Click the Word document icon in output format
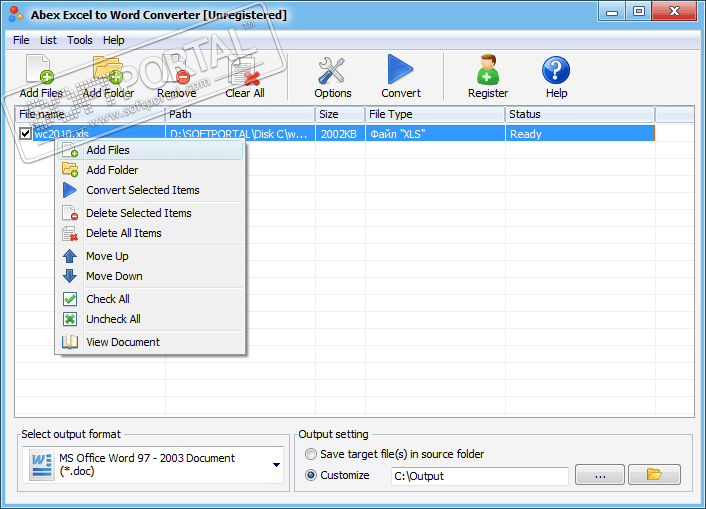The height and width of the screenshot is (509, 706). 41,465
